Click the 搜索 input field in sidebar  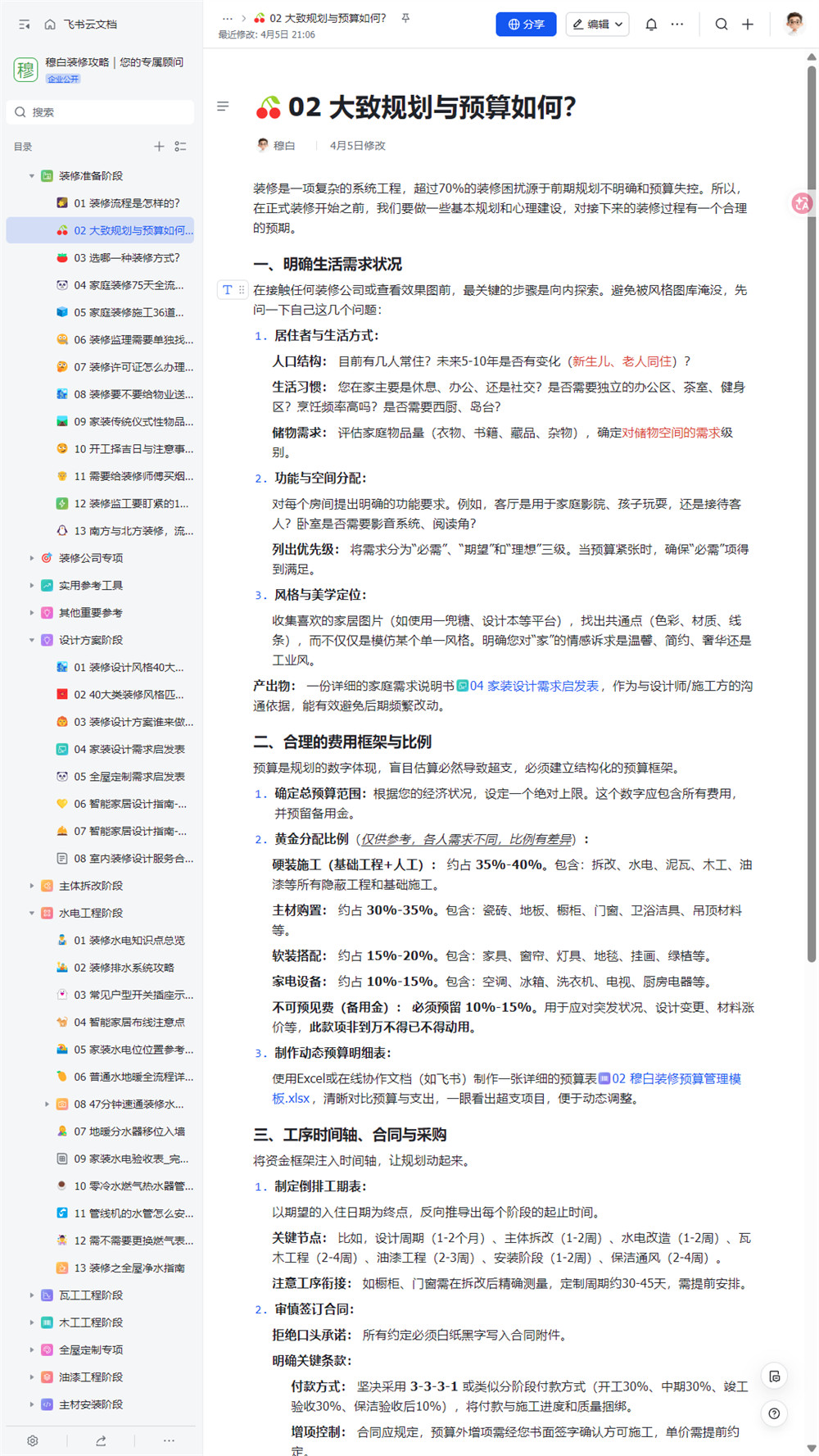[100, 112]
